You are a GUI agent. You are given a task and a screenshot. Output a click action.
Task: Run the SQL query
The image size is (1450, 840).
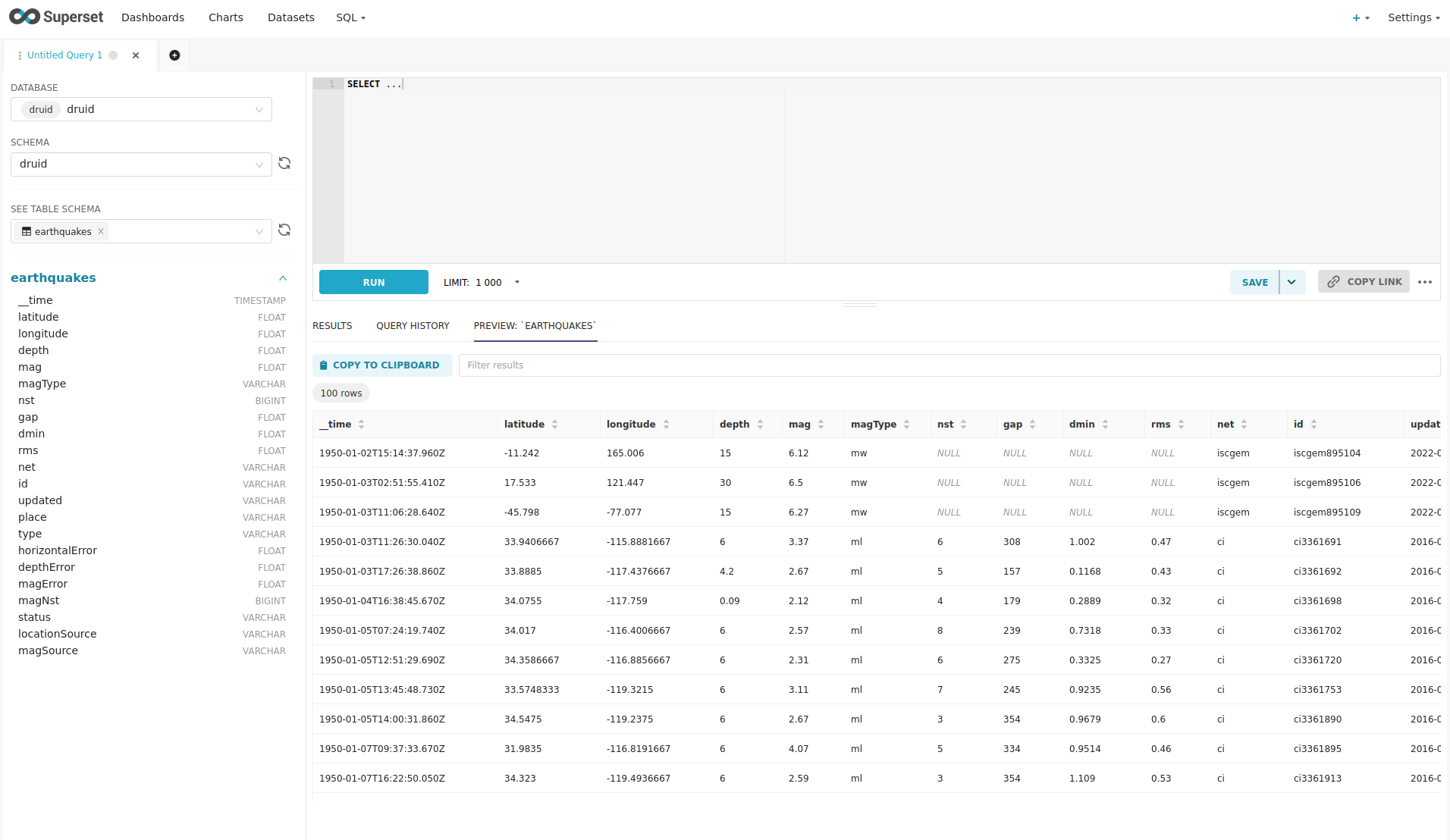[x=373, y=282]
